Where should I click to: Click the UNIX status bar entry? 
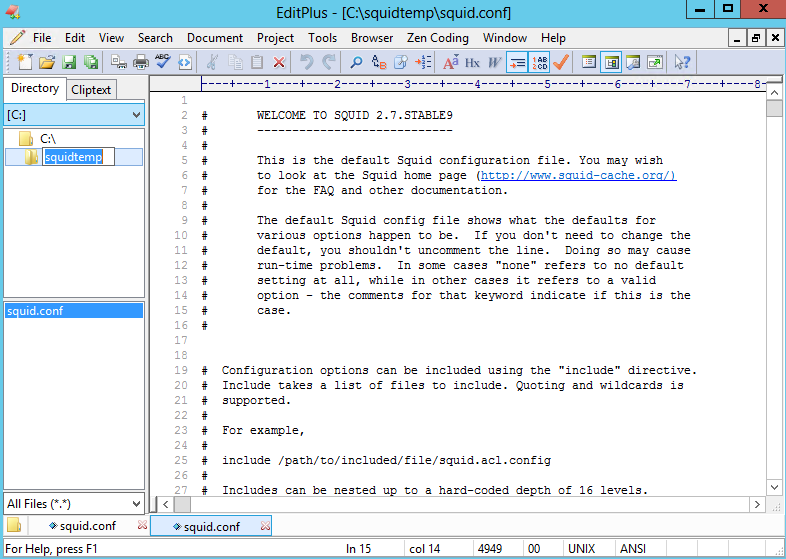pos(581,549)
